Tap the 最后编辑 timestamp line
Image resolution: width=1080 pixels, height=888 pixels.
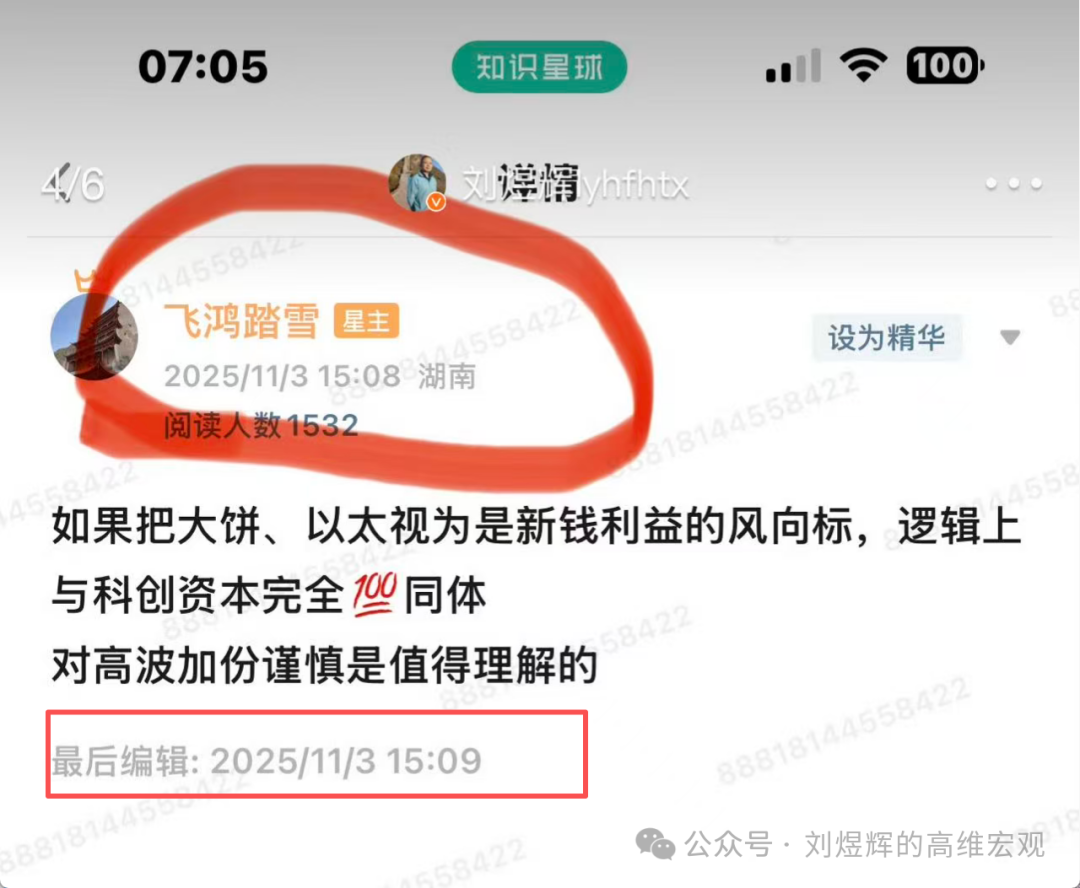click(267, 761)
